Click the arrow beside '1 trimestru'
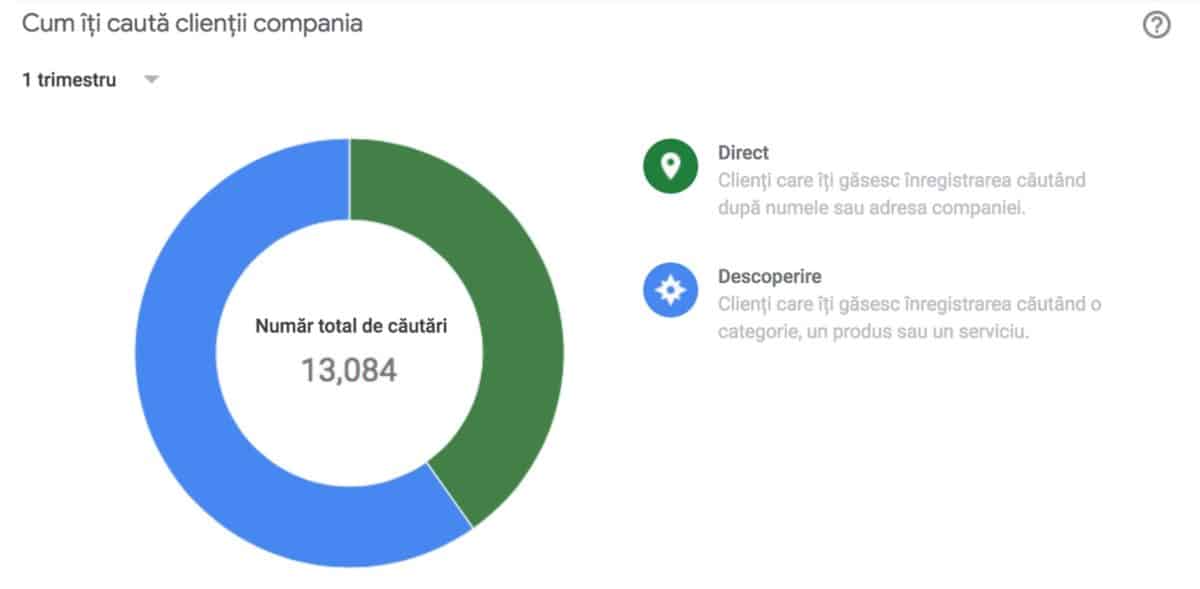Viewport: 1200px width, 589px height. (151, 80)
